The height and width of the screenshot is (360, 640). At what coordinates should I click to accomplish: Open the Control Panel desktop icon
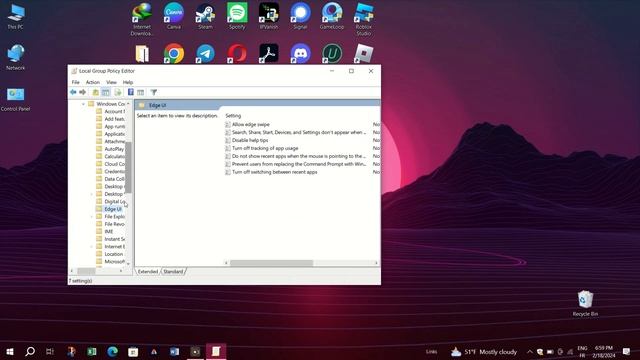click(x=16, y=100)
